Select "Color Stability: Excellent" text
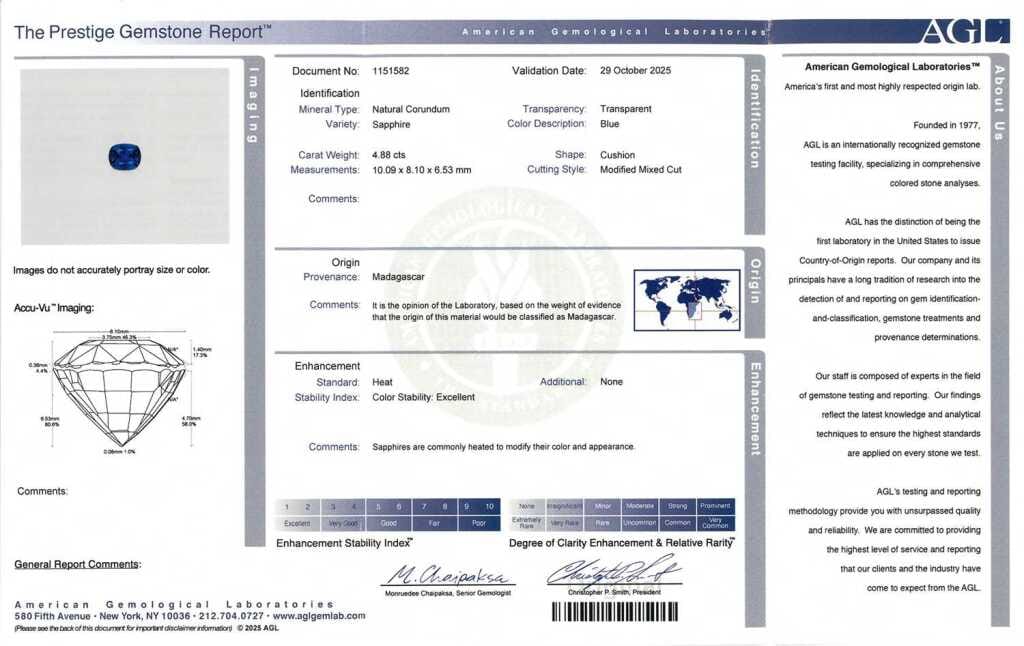 [x=423, y=397]
